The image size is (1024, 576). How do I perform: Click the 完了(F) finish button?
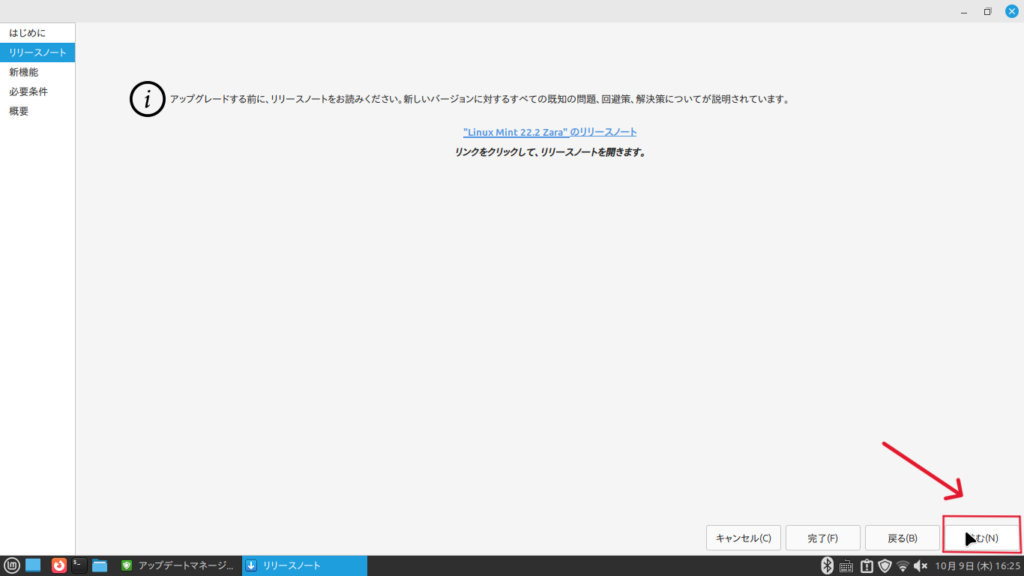point(822,538)
